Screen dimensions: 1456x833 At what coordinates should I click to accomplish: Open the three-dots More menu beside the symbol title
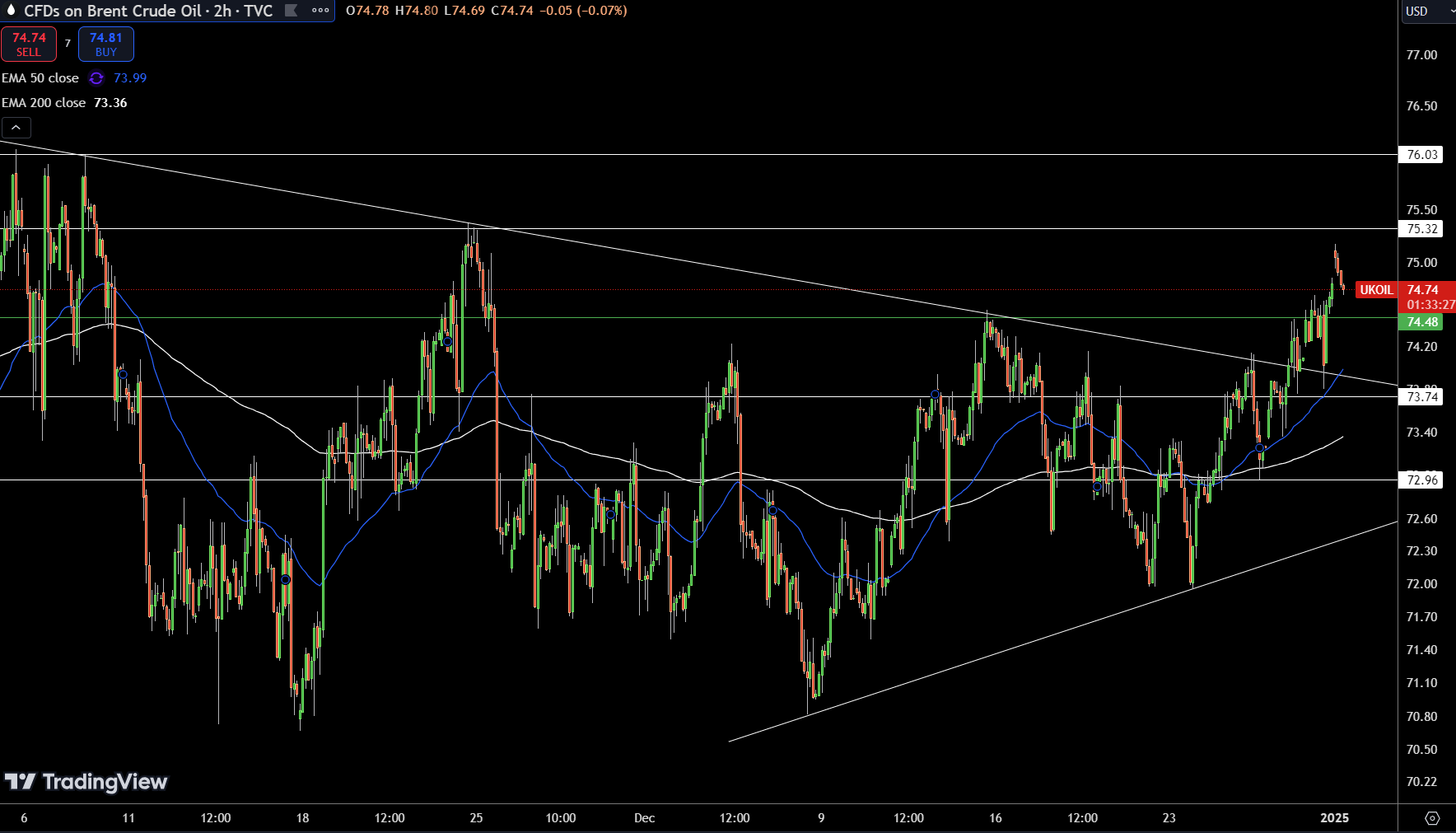click(x=320, y=11)
